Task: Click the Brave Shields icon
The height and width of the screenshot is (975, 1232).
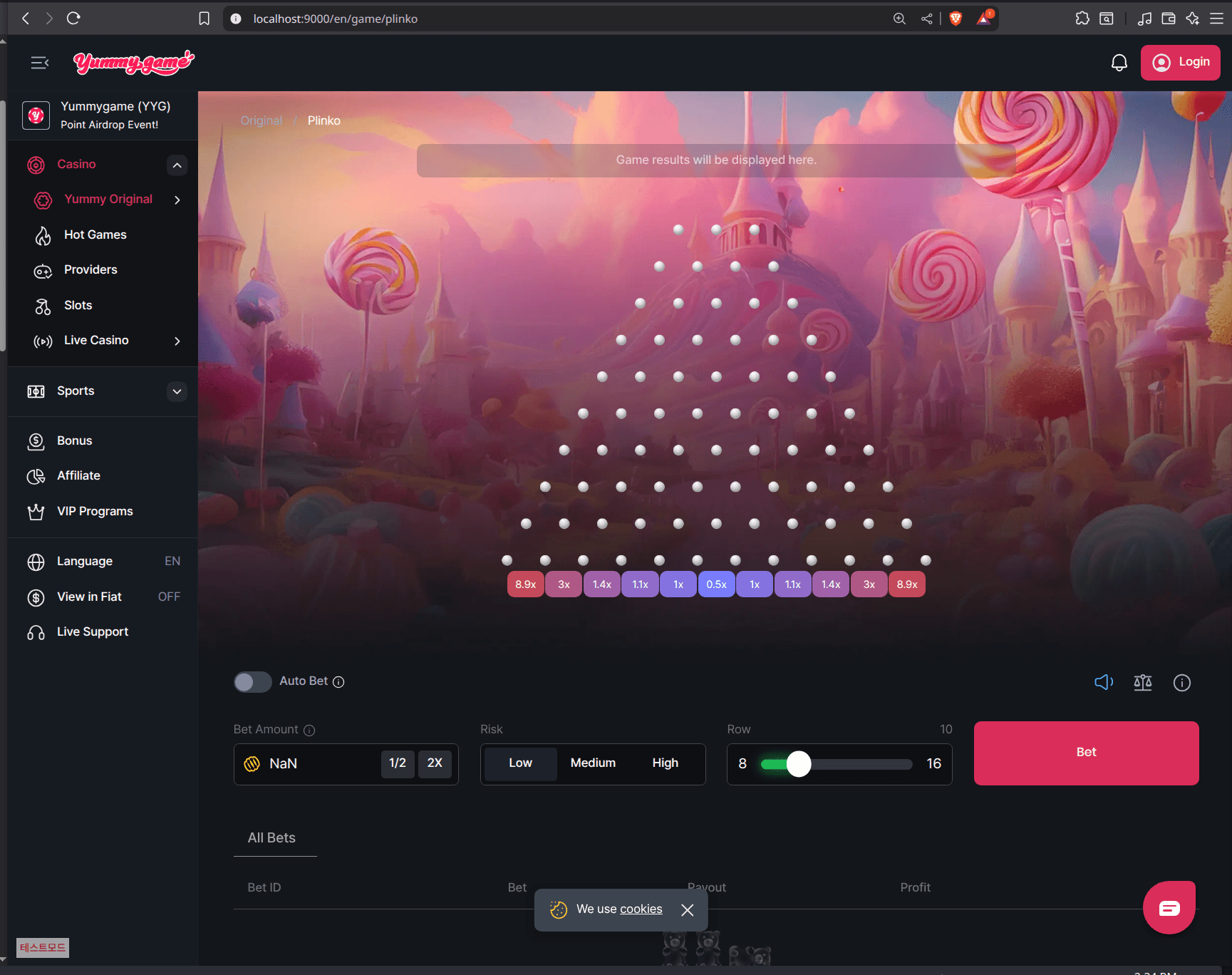Action: 956,19
